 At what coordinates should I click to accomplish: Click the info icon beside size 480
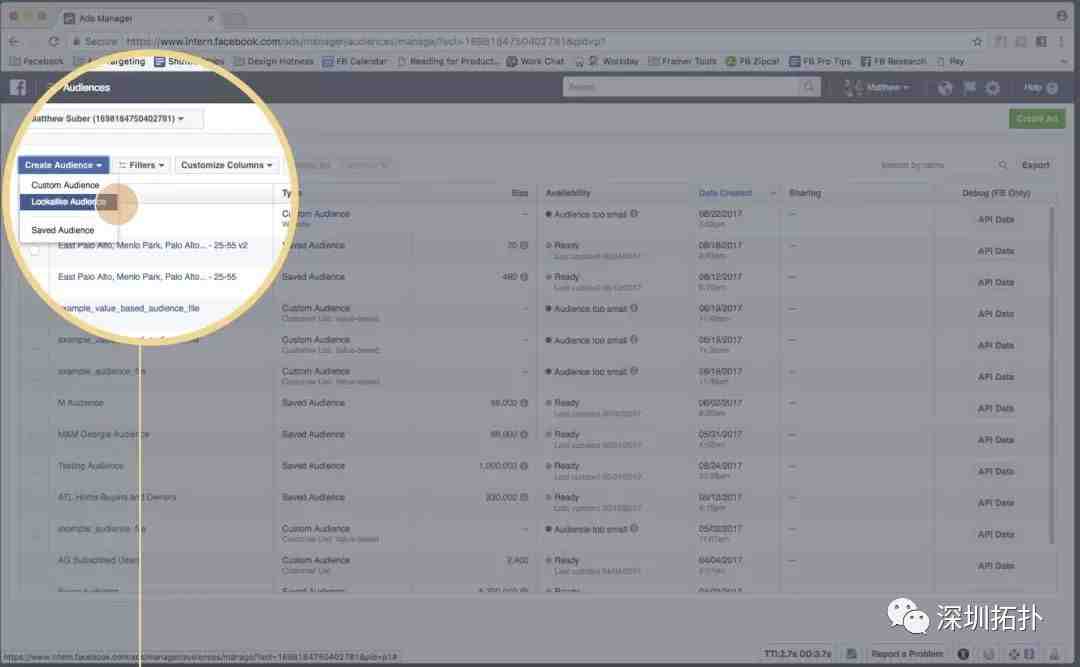click(524, 277)
